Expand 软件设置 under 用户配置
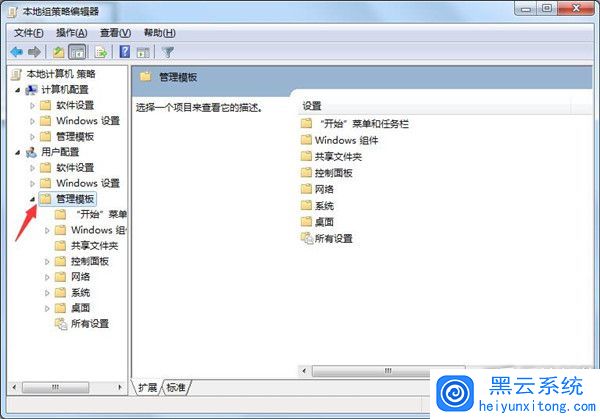The image size is (600, 419). coord(33,168)
